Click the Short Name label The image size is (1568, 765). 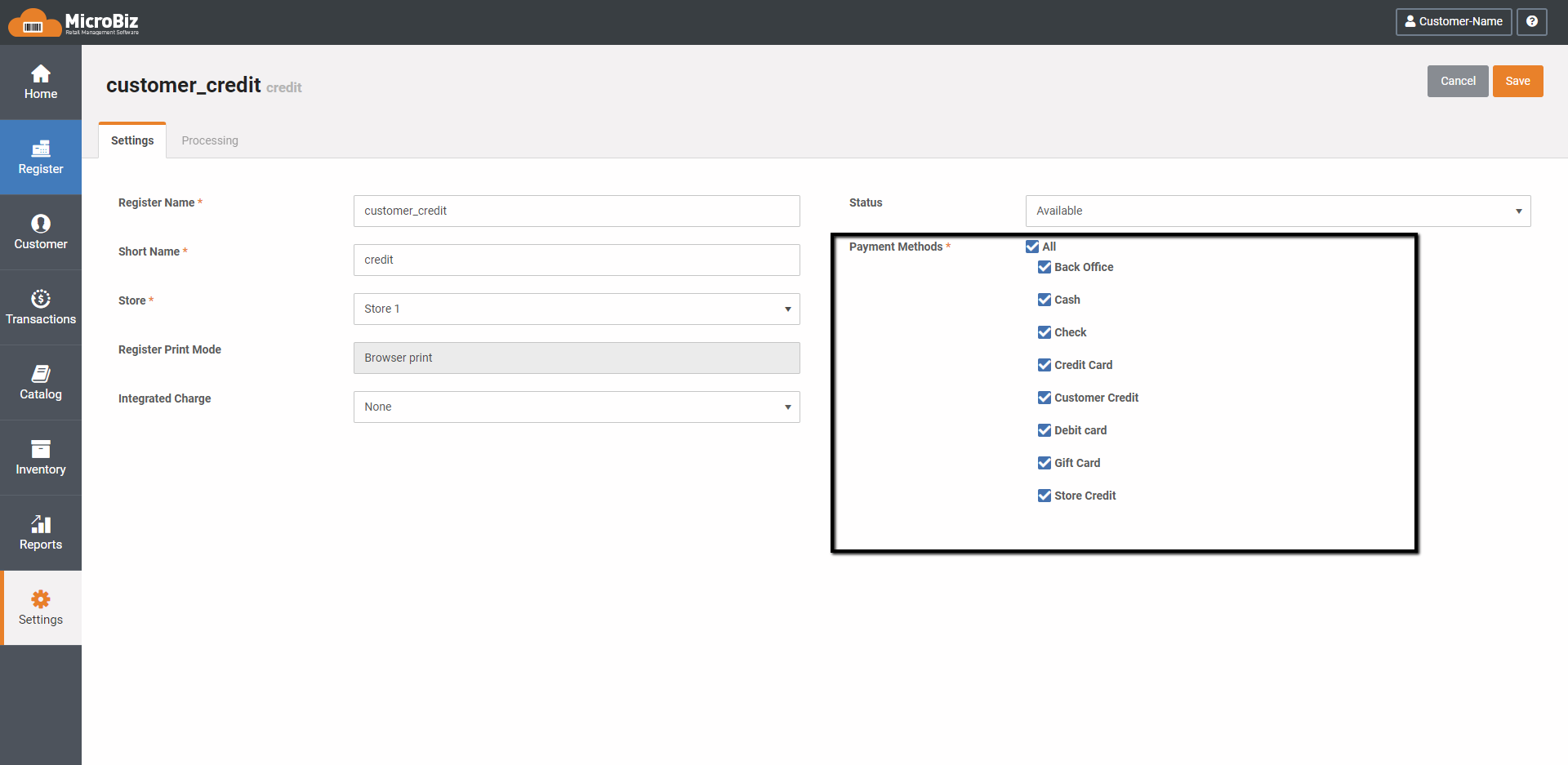[x=149, y=251]
